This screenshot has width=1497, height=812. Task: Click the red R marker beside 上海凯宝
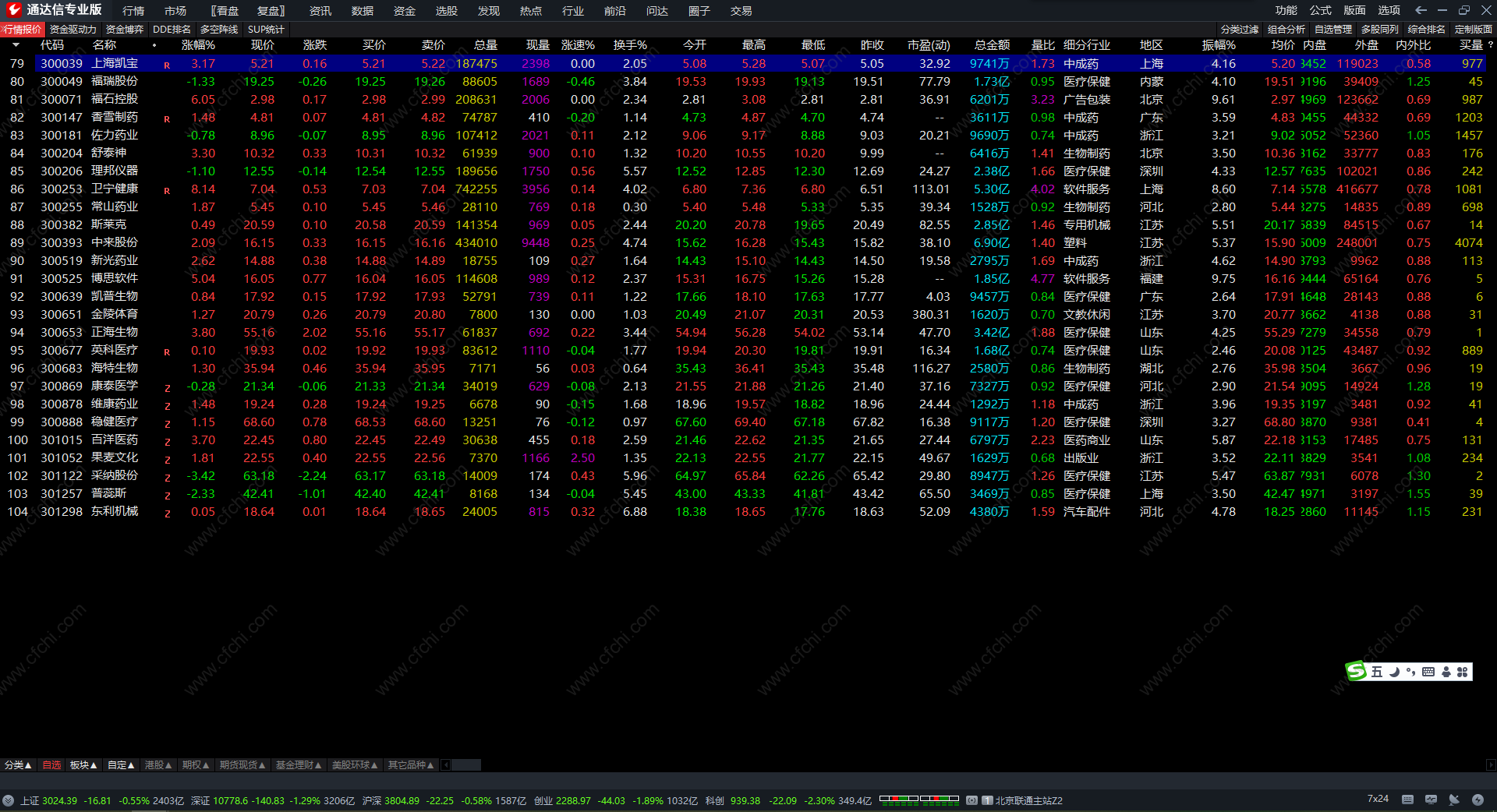(x=167, y=65)
